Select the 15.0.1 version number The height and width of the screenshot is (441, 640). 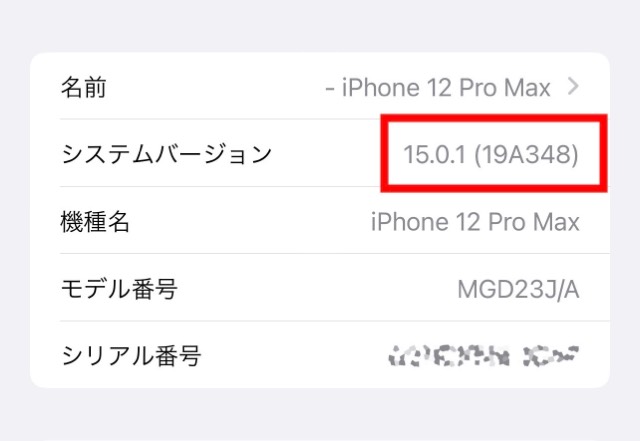tap(434, 155)
